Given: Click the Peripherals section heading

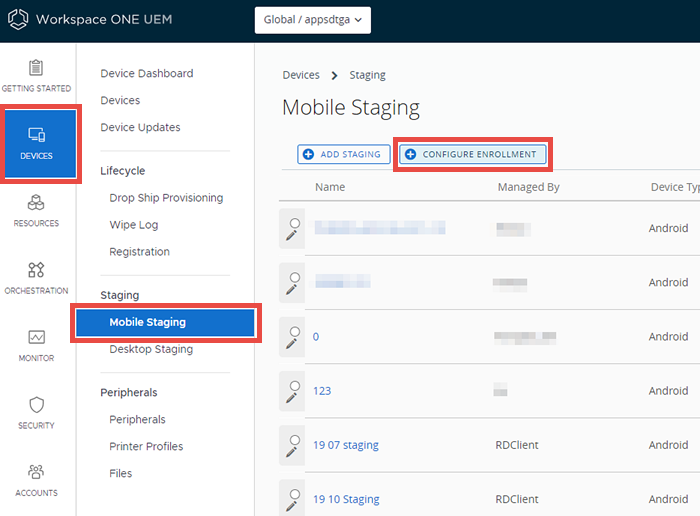Looking at the screenshot, I should (x=129, y=393).
